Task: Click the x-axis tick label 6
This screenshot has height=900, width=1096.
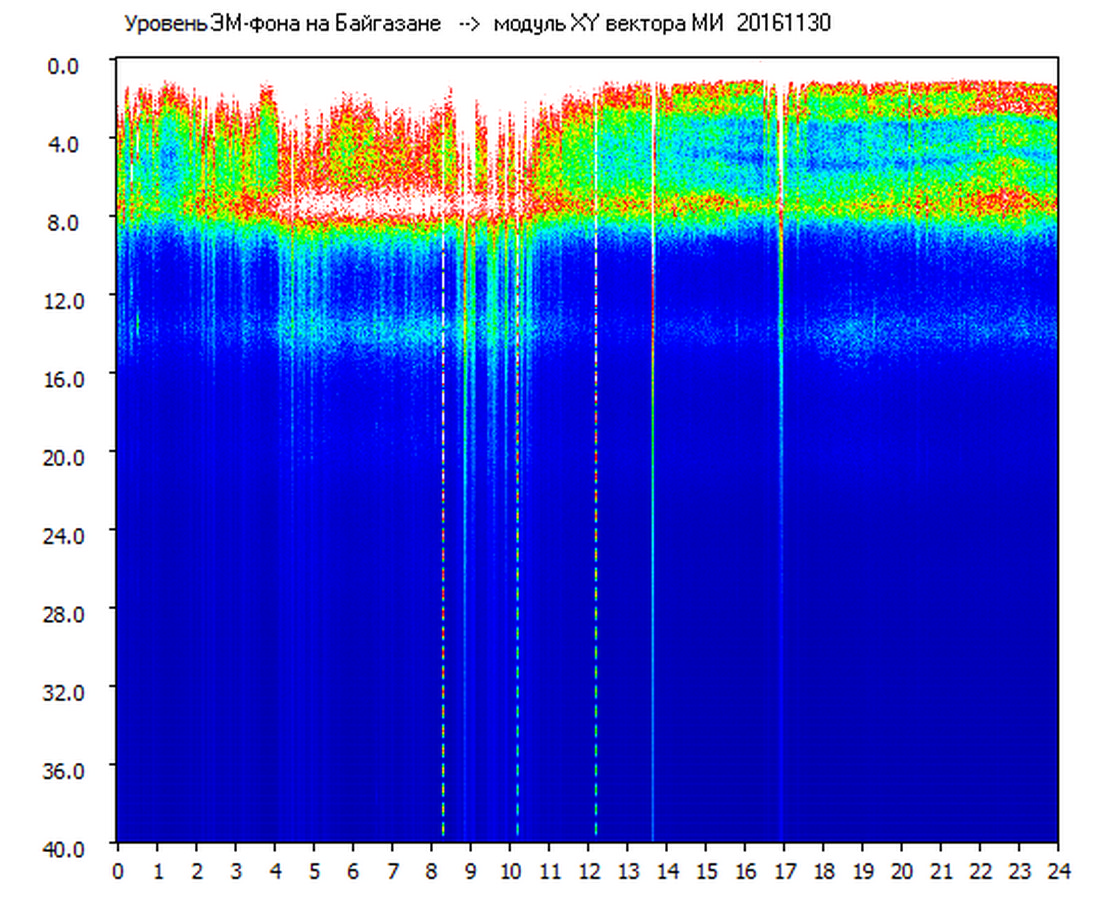Action: 353,871
